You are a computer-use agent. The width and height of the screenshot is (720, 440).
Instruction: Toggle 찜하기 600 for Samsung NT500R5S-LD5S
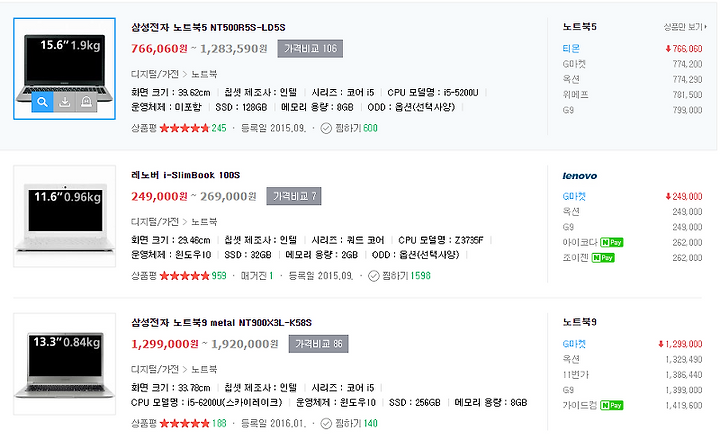click(349, 128)
